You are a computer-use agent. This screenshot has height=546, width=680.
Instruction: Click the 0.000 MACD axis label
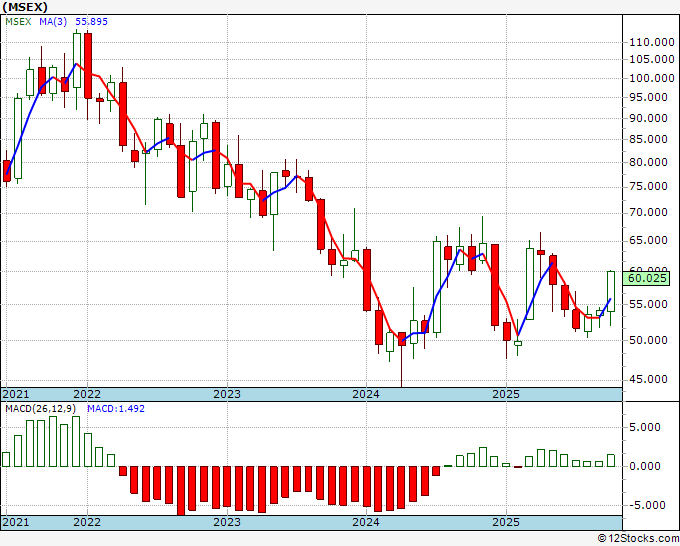645,466
